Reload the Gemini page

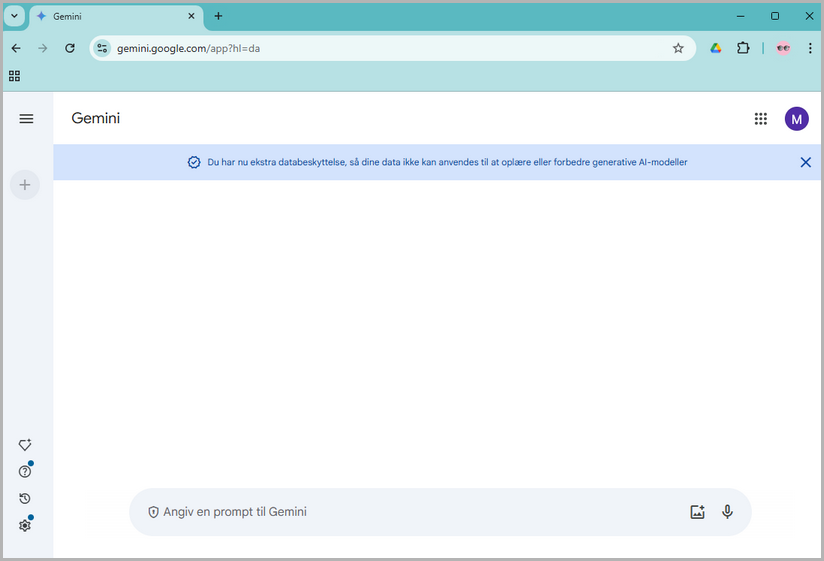pyautogui.click(x=70, y=48)
